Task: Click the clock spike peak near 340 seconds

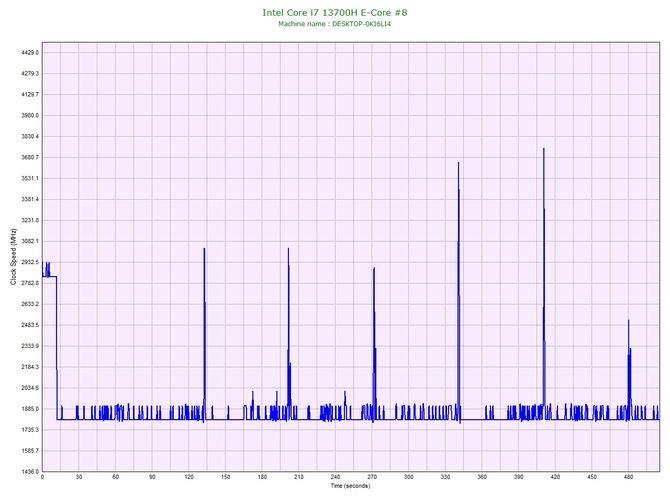Action: click(x=458, y=163)
